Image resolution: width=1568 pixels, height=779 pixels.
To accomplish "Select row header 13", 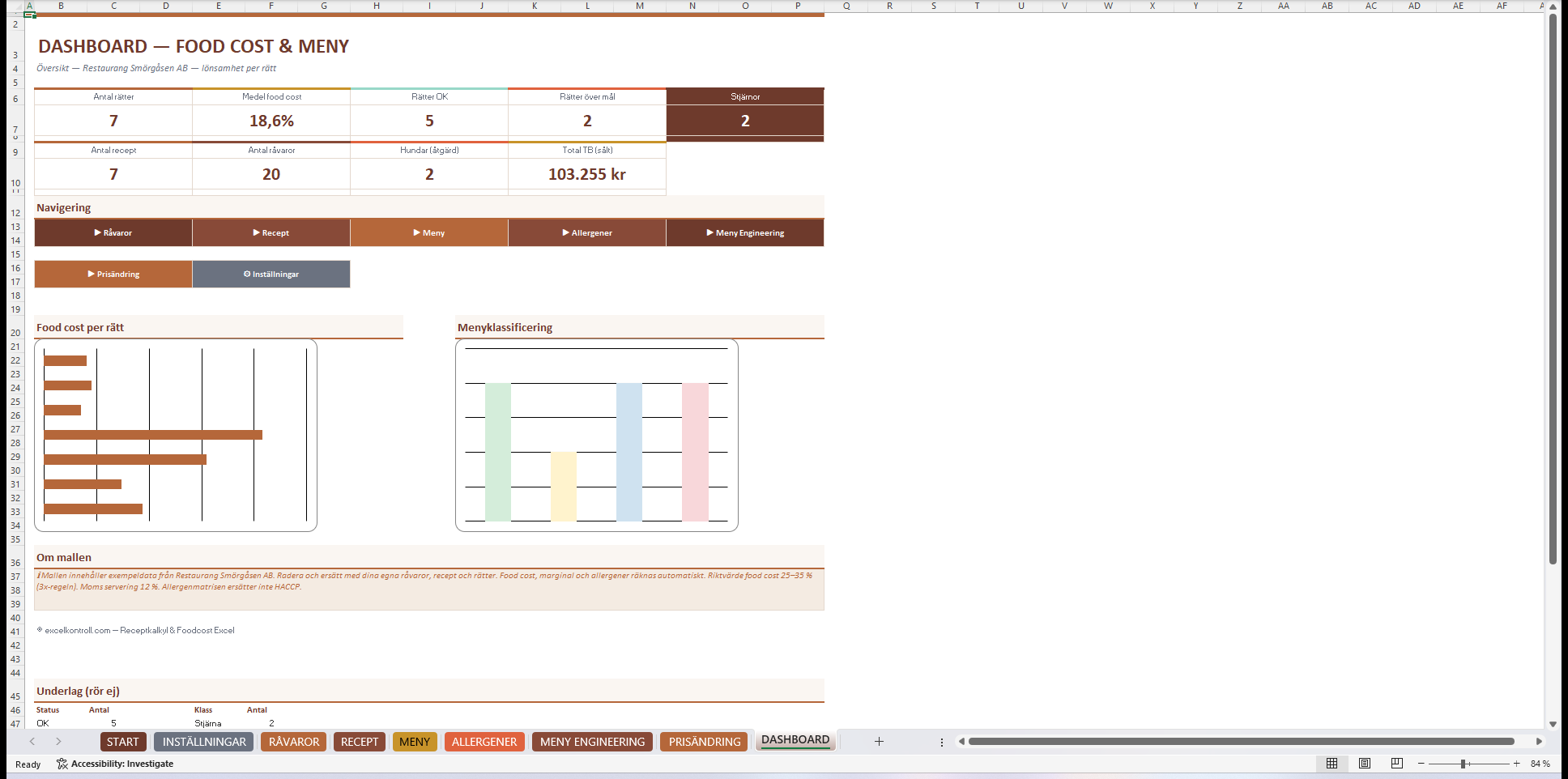I will (x=15, y=227).
